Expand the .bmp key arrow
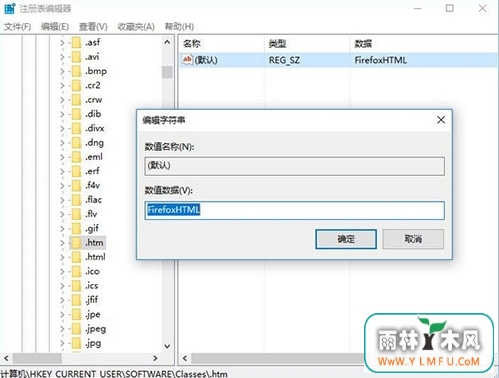Viewport: 499px width, 378px height. tap(62, 71)
